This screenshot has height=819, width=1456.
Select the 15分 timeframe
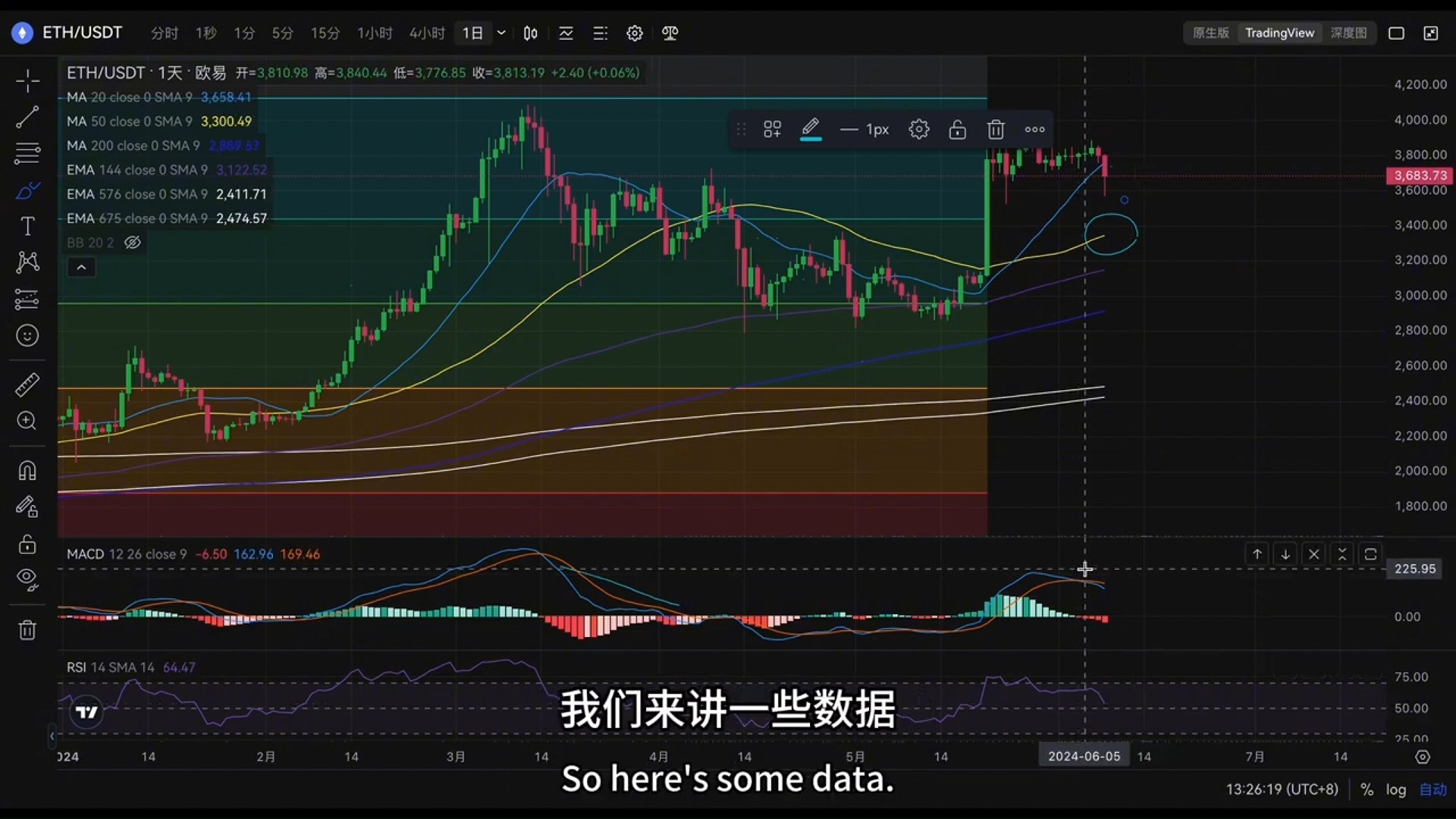tap(325, 33)
